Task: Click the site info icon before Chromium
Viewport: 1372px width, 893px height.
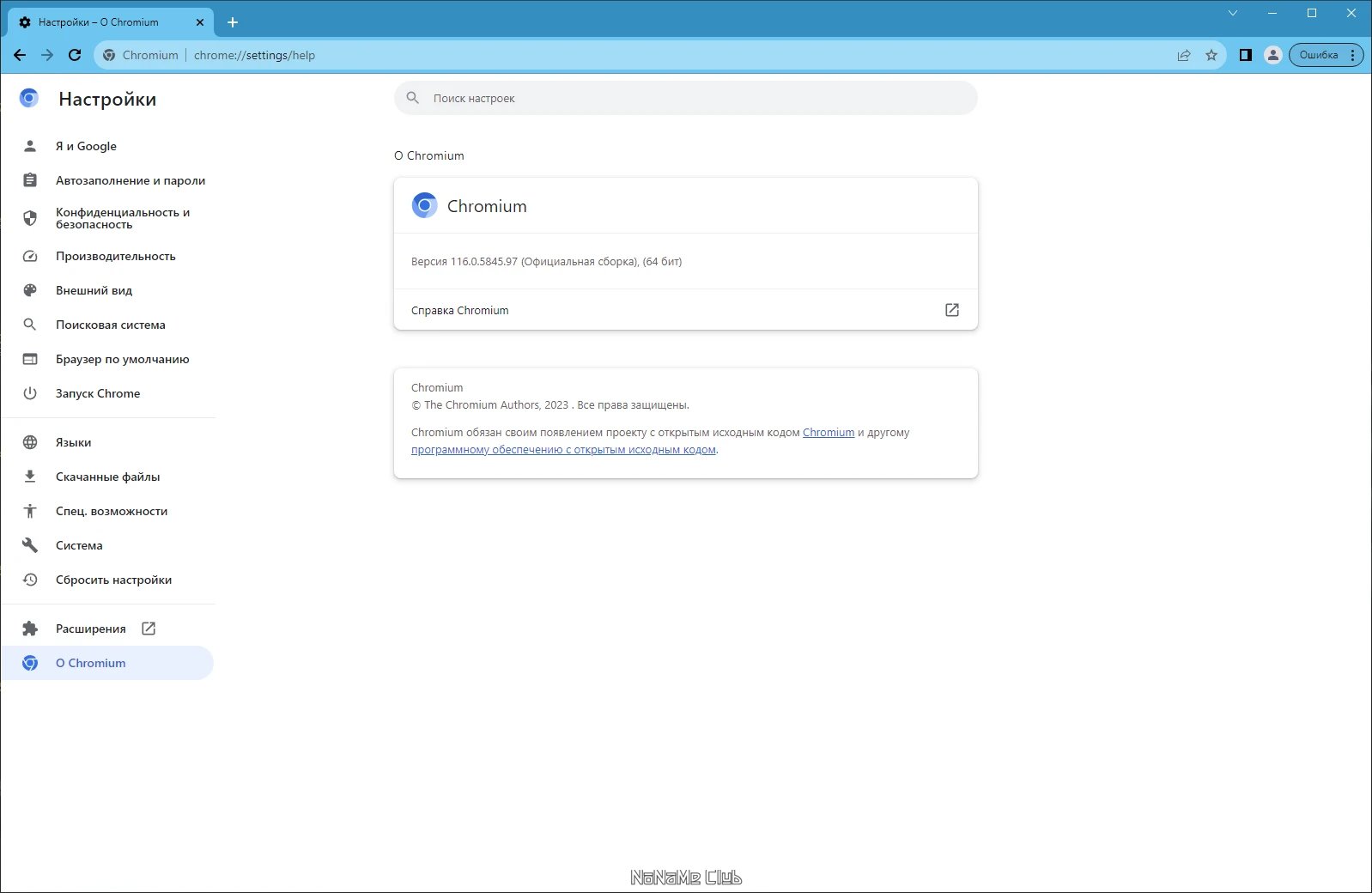Action: (x=109, y=55)
